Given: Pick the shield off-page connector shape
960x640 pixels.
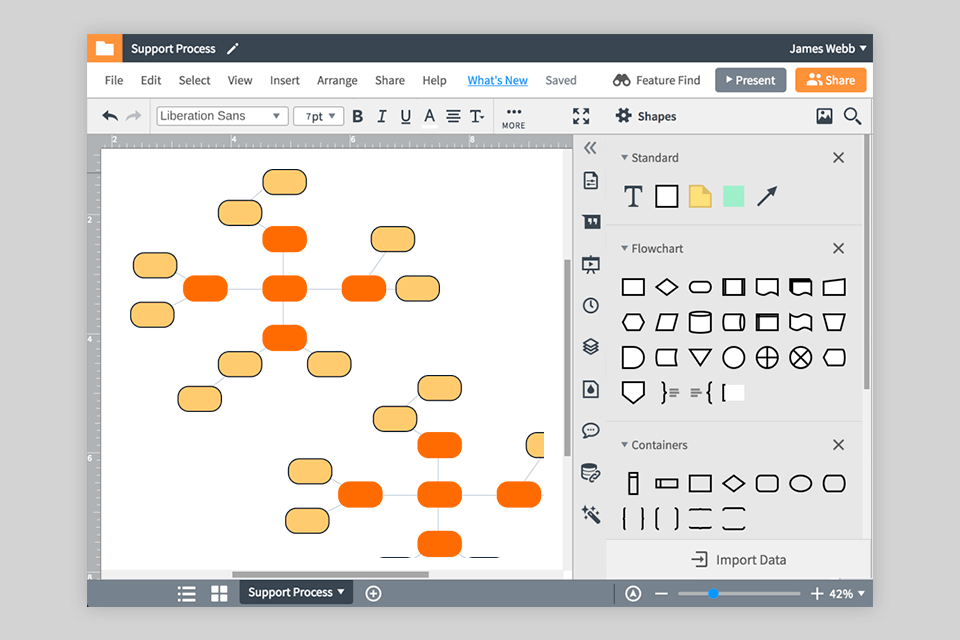Looking at the screenshot, I should click(633, 393).
